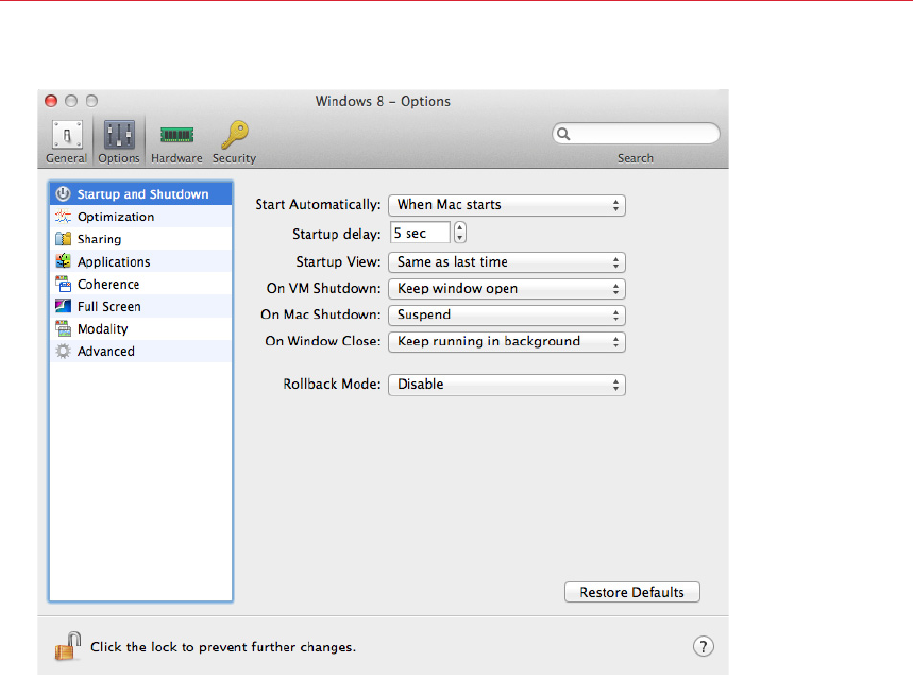The width and height of the screenshot is (913, 675).
Task: Select Full Screen label in the sidebar list
Action: [109, 306]
